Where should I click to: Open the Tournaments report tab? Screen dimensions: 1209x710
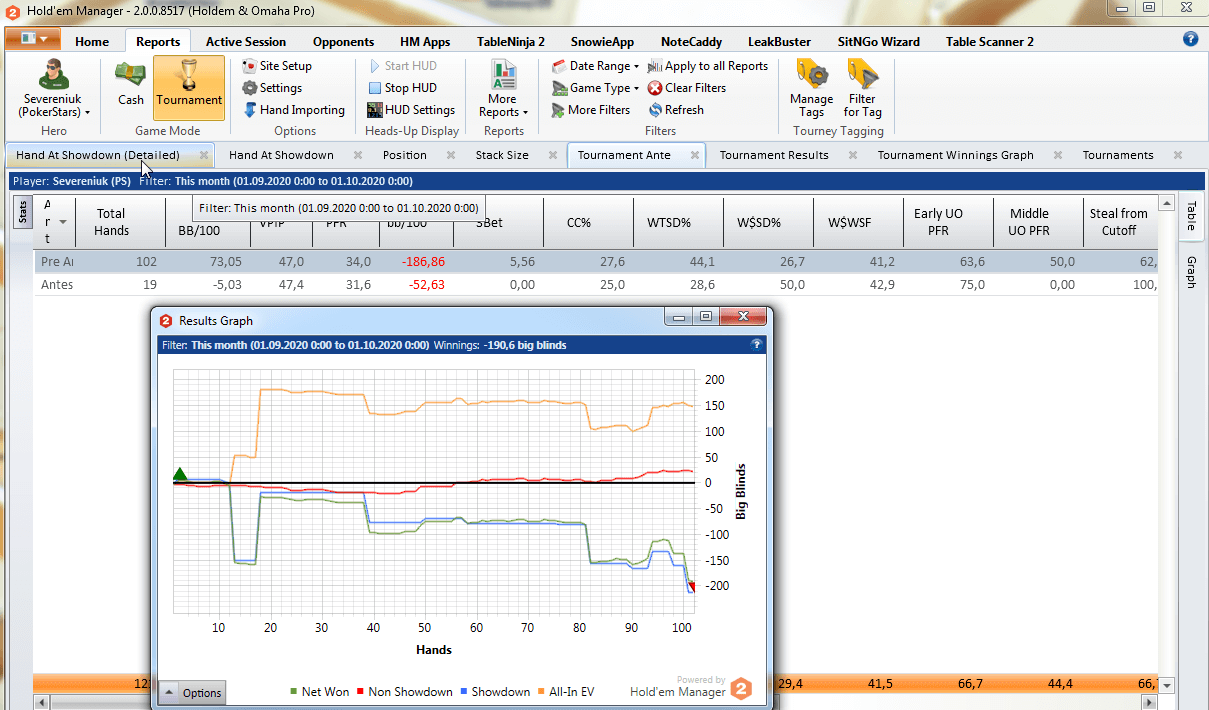[x=1118, y=155]
